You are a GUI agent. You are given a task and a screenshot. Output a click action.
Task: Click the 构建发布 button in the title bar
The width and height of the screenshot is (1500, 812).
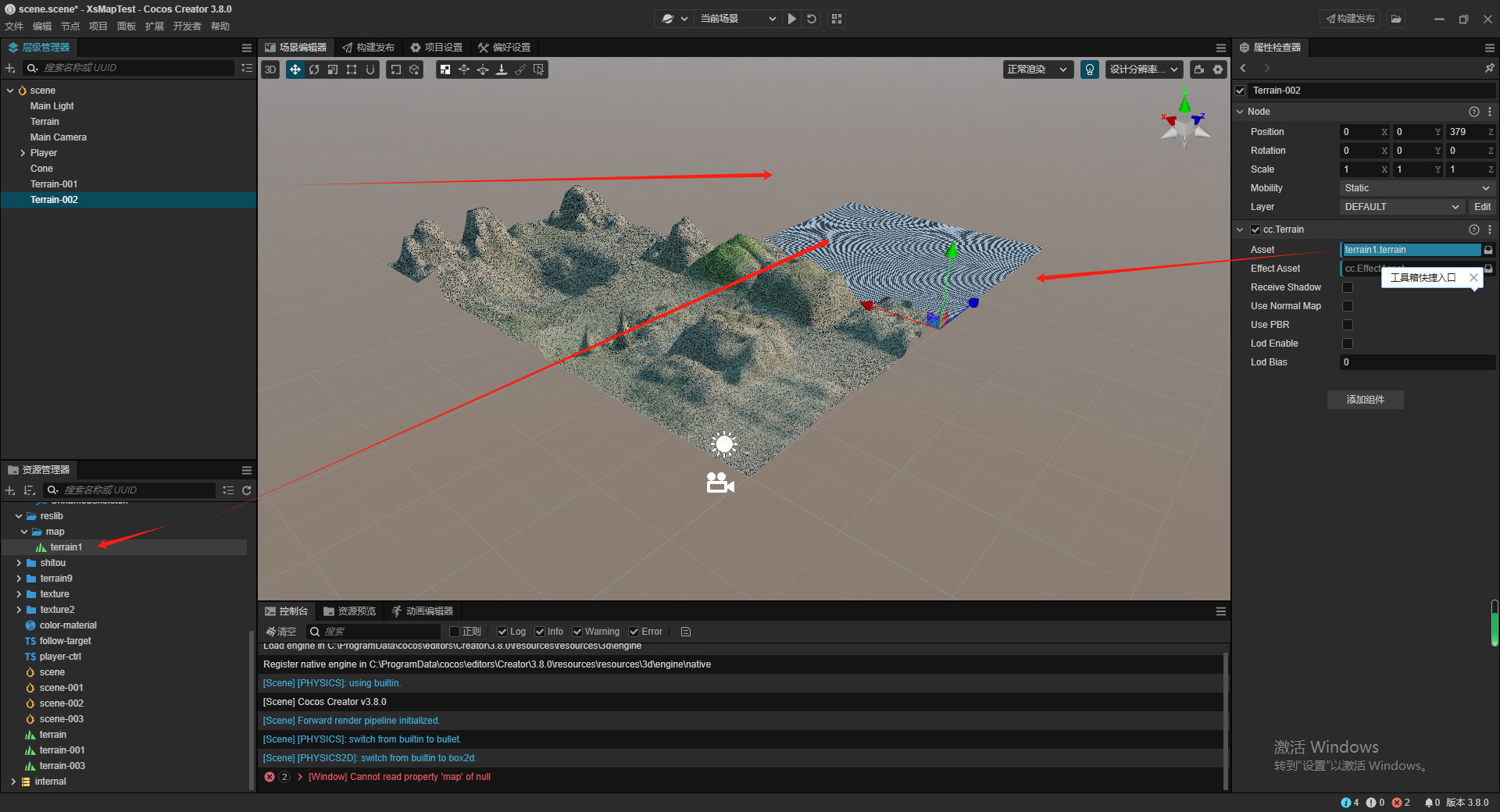[x=1350, y=19]
